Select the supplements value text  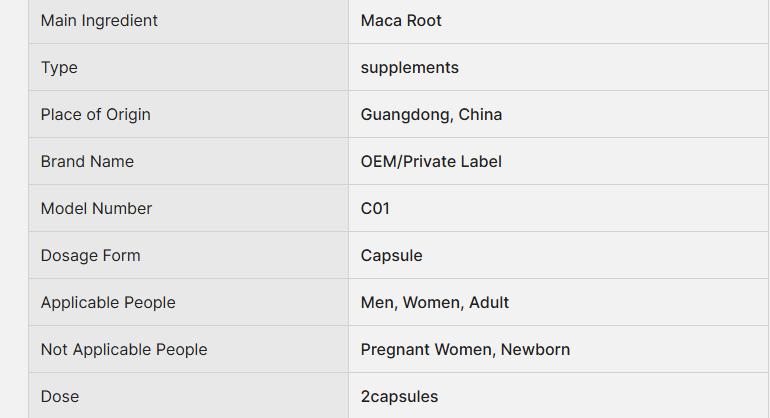(409, 68)
